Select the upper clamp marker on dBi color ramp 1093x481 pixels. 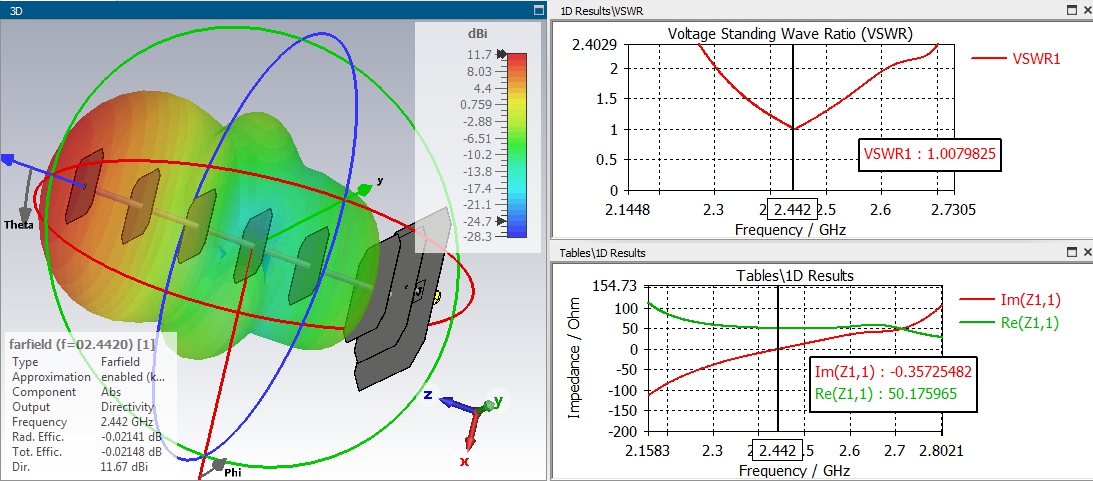[502, 54]
